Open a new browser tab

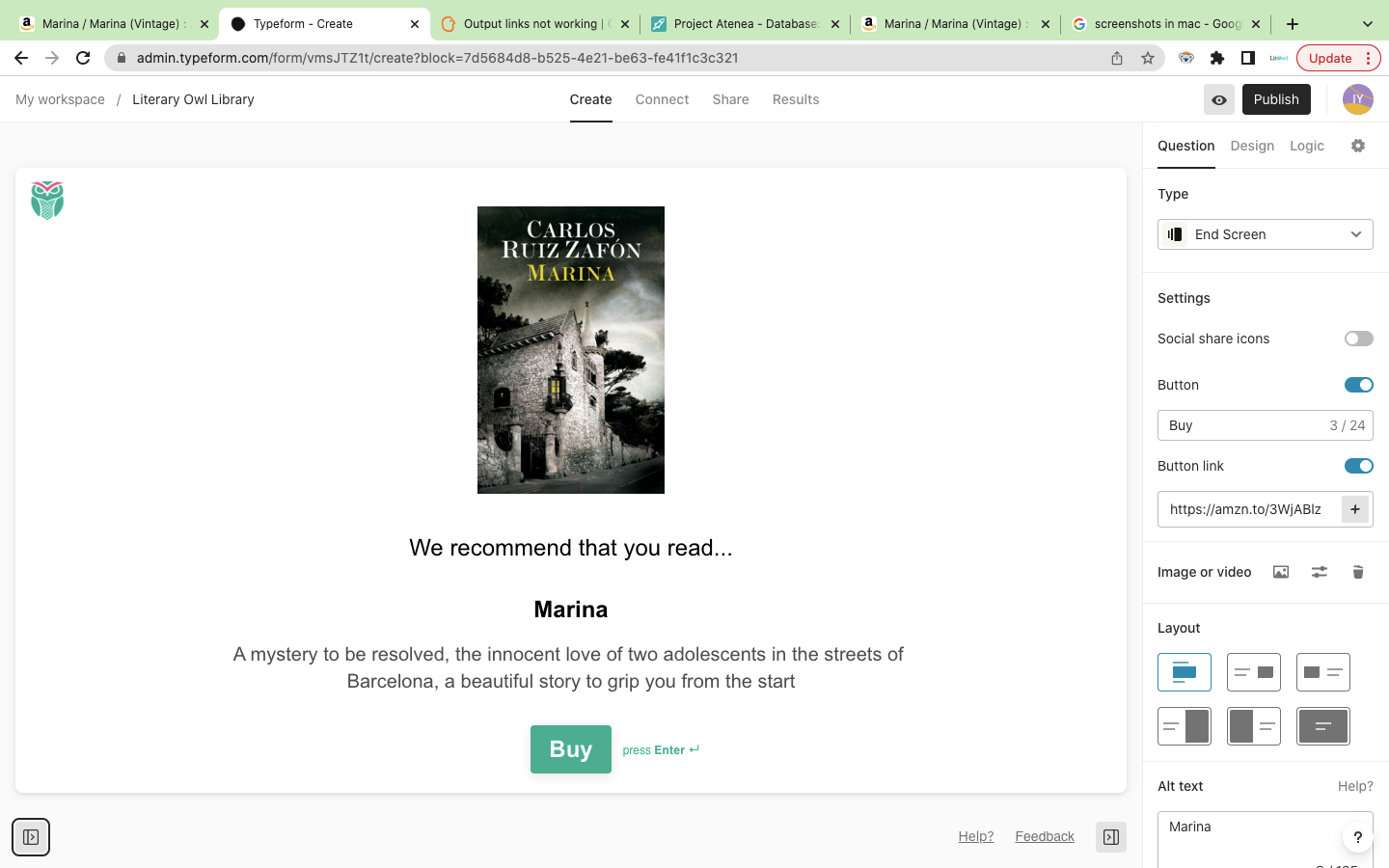click(x=1293, y=23)
